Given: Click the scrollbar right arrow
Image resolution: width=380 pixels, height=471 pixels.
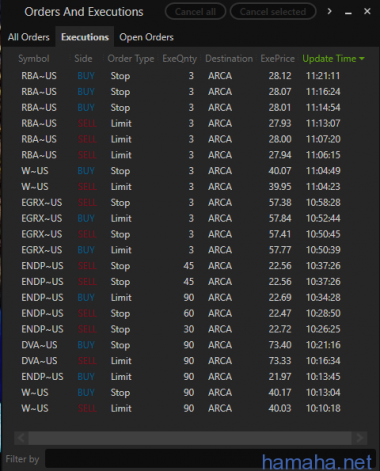Looking at the screenshot, I should pyautogui.click(x=360, y=438).
